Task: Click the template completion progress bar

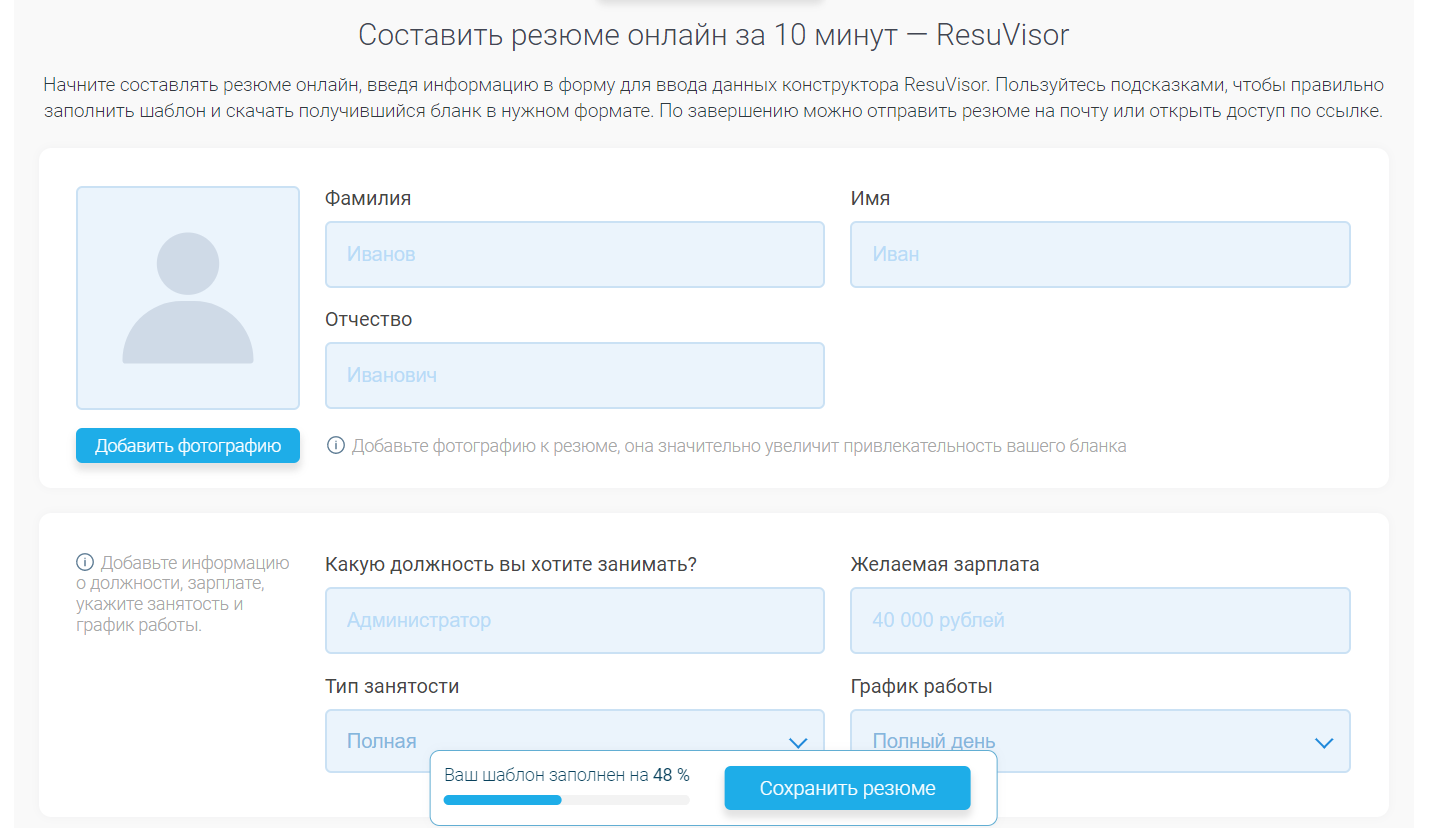Action: (x=566, y=800)
